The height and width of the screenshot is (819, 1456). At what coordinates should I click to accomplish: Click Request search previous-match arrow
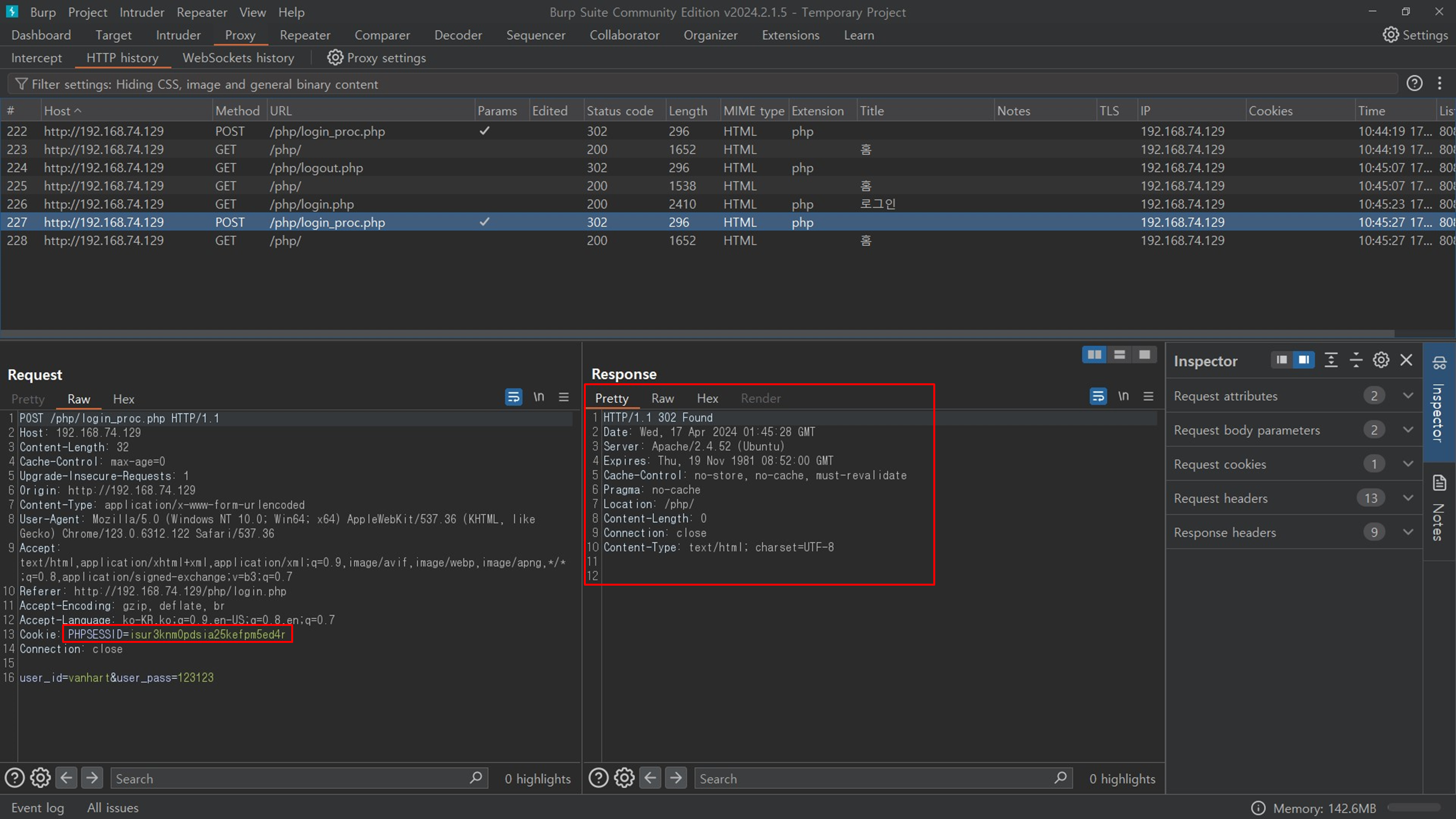[x=66, y=778]
